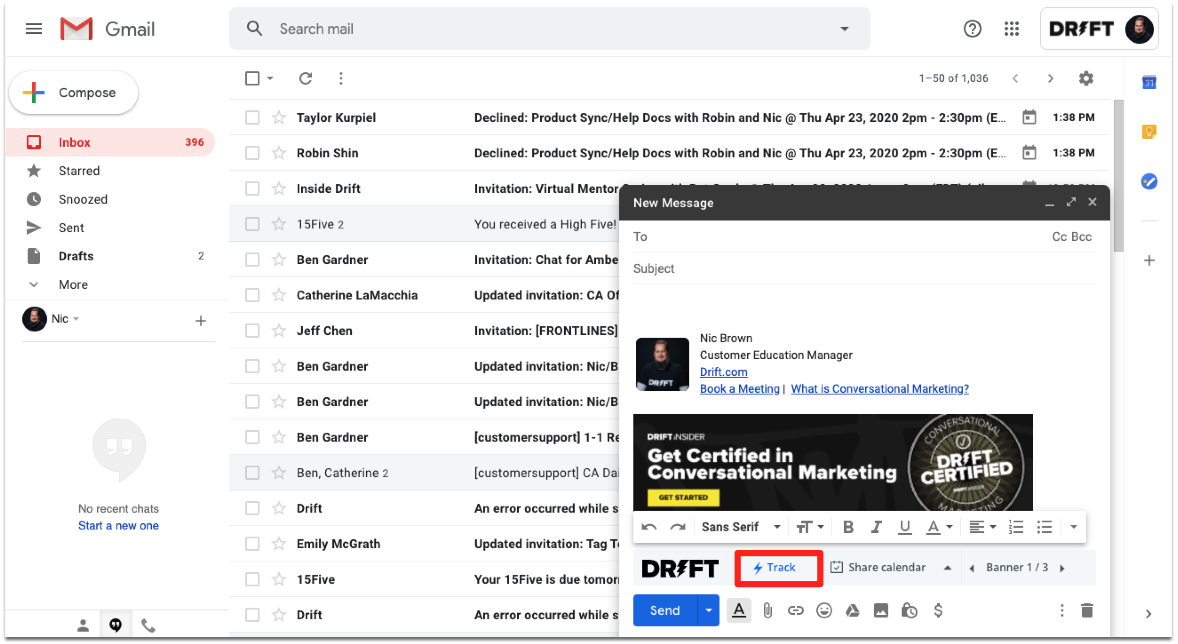The image size is (1178, 644).
Task: Start a new message with Compose
Action: click(74, 92)
